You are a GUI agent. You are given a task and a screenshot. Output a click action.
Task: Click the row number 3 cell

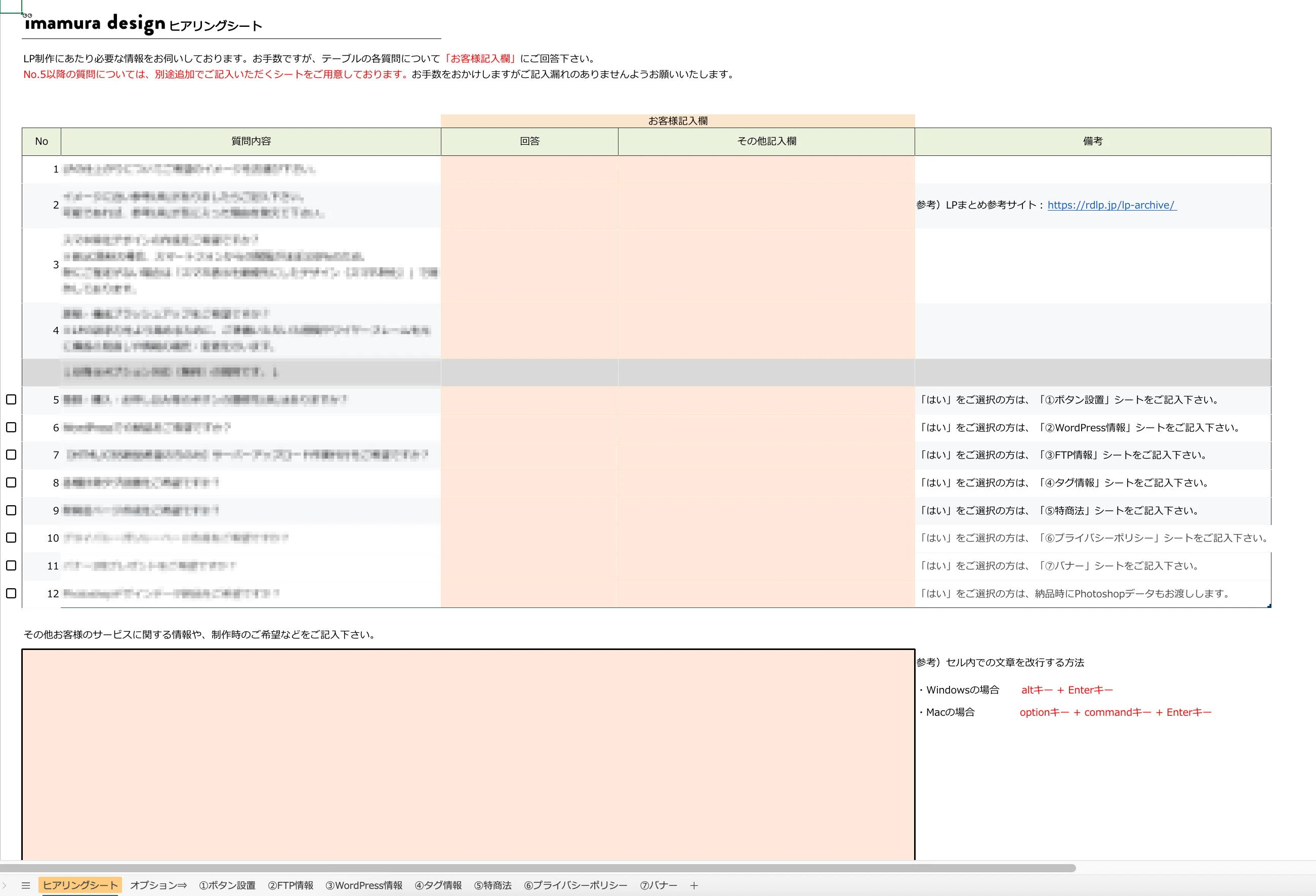pos(42,264)
